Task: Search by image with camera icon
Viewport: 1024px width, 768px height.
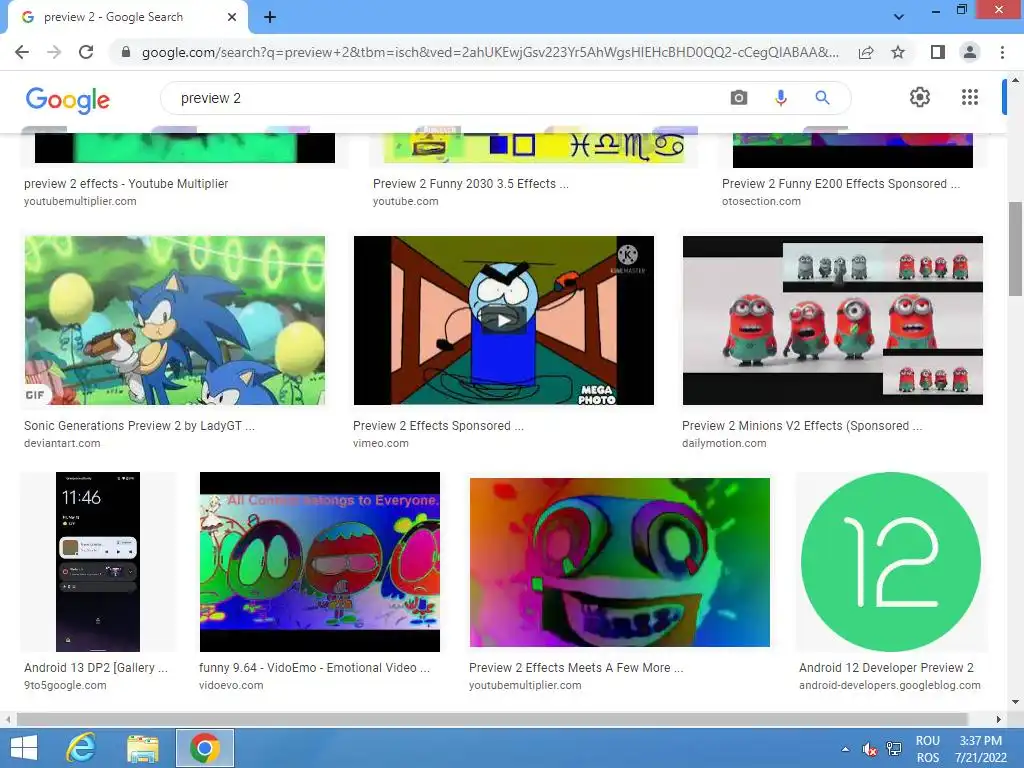Action: point(739,98)
